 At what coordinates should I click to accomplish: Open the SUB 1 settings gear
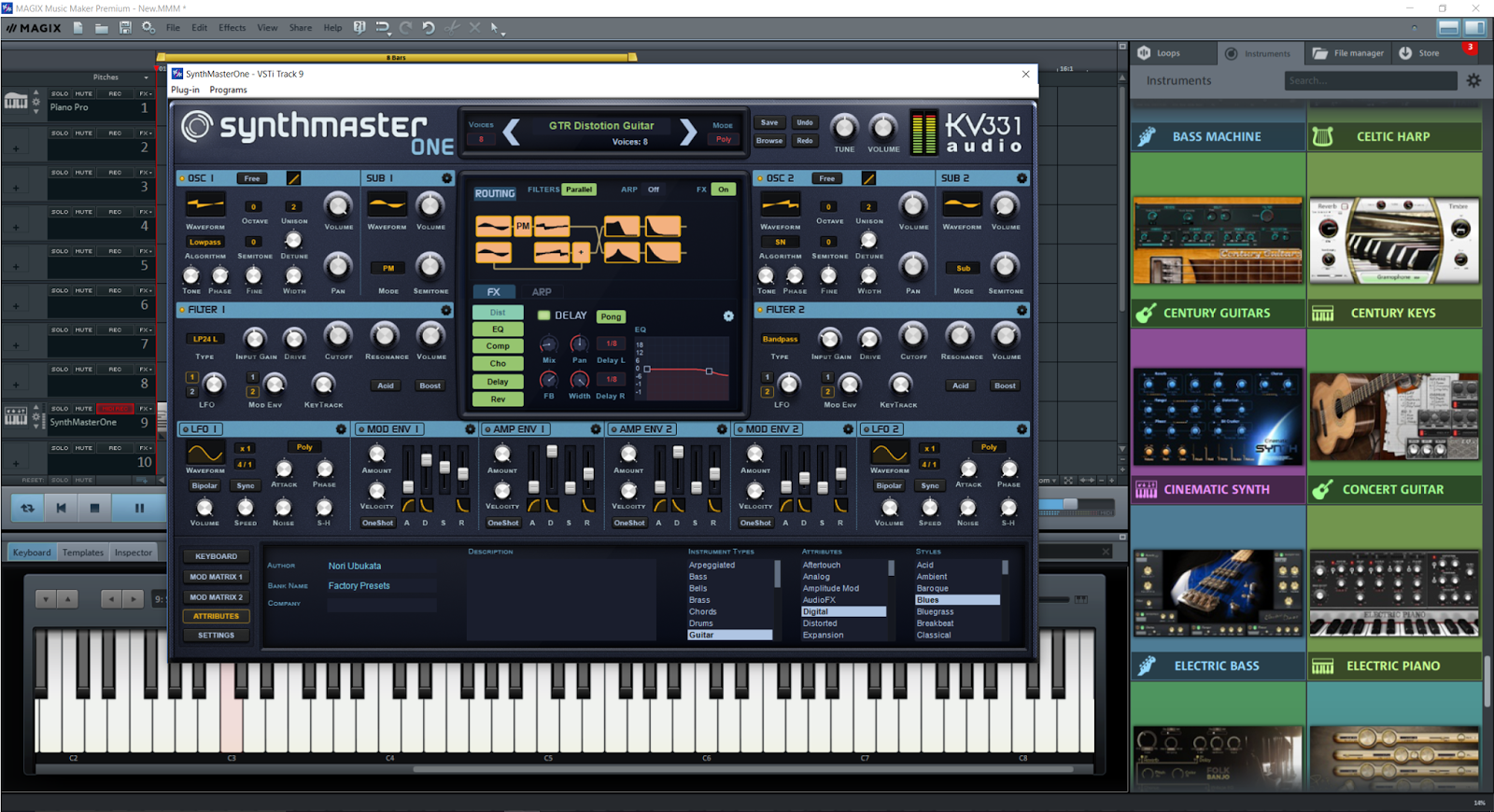[x=446, y=178]
